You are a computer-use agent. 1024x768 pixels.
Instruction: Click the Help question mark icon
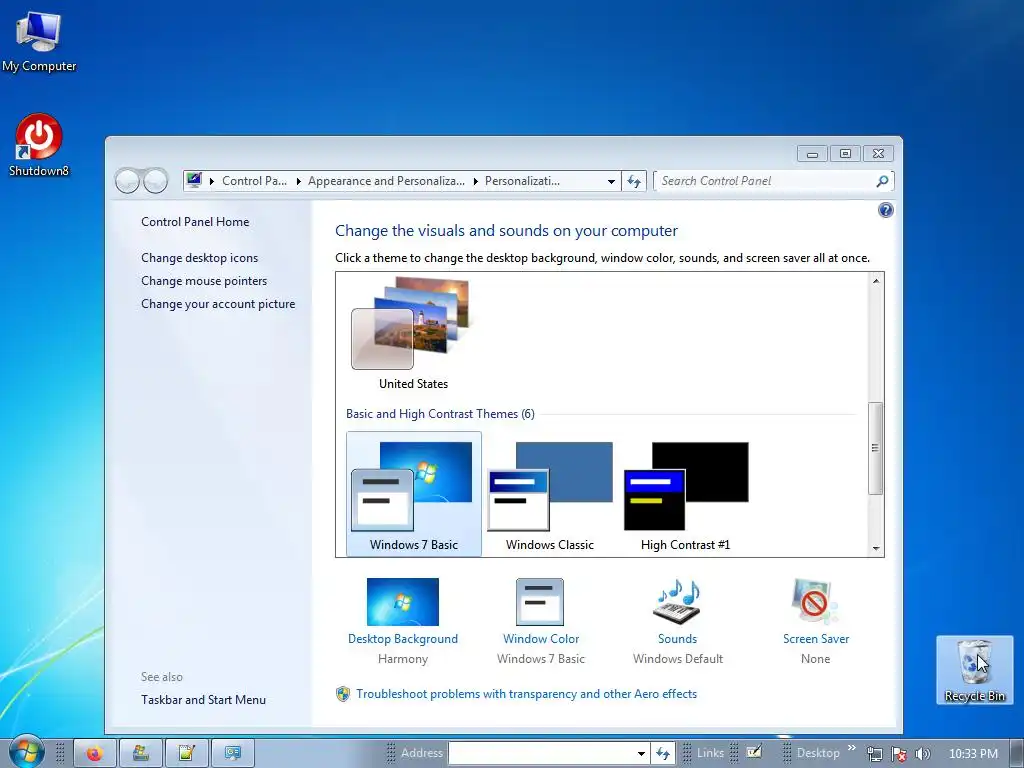(x=886, y=210)
